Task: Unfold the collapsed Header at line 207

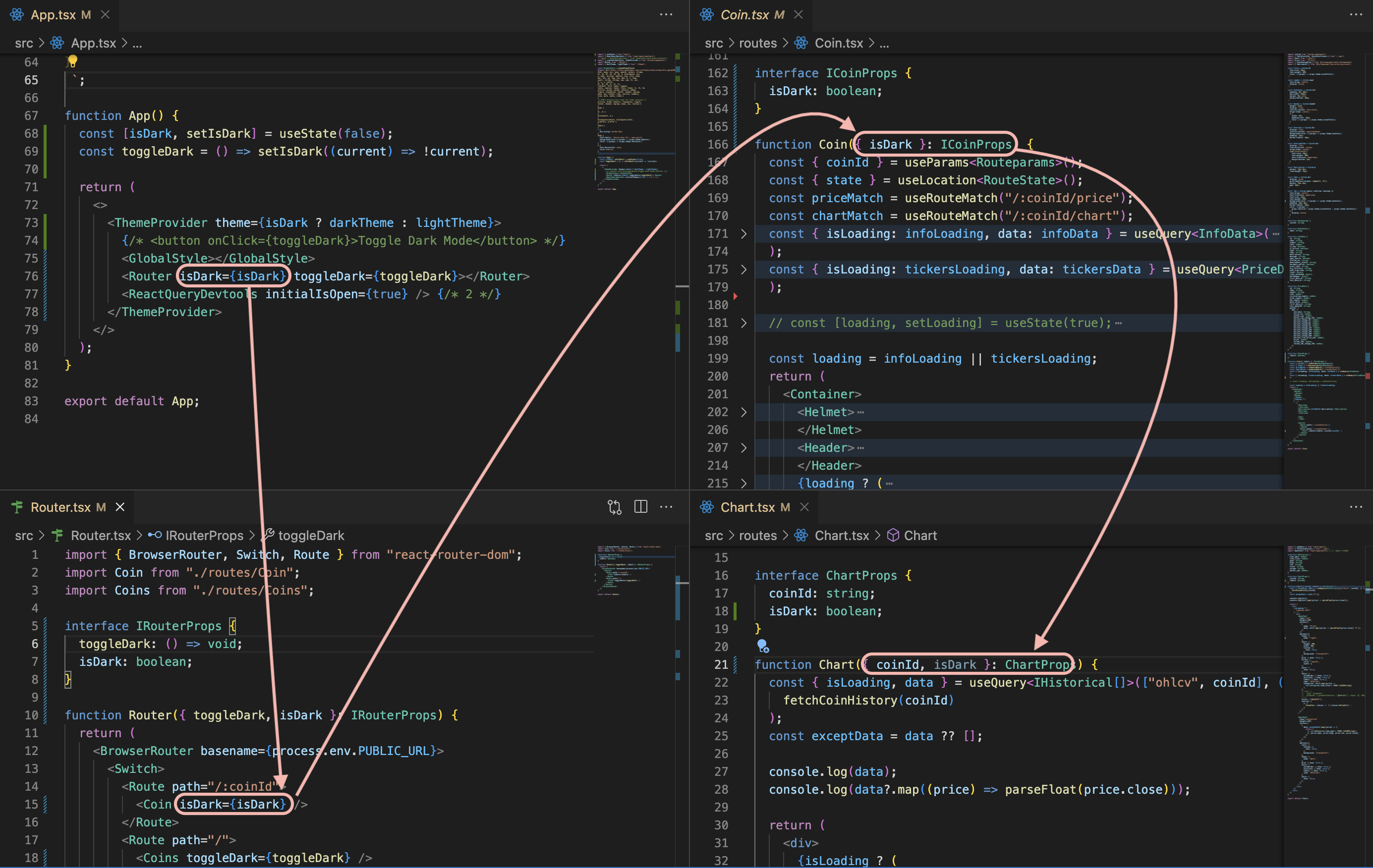Action: 744,448
